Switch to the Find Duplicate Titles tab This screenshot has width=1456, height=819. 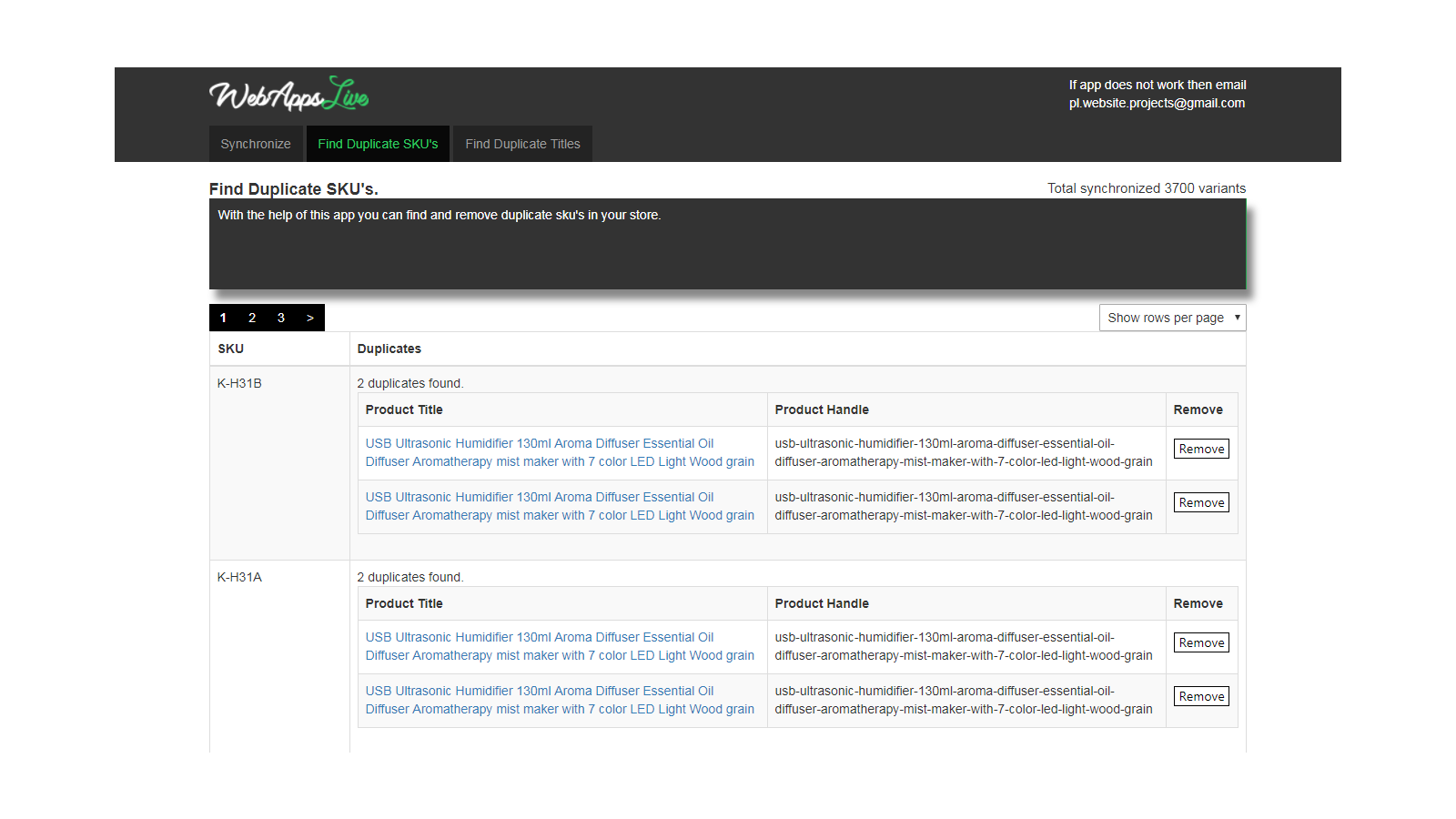click(522, 144)
